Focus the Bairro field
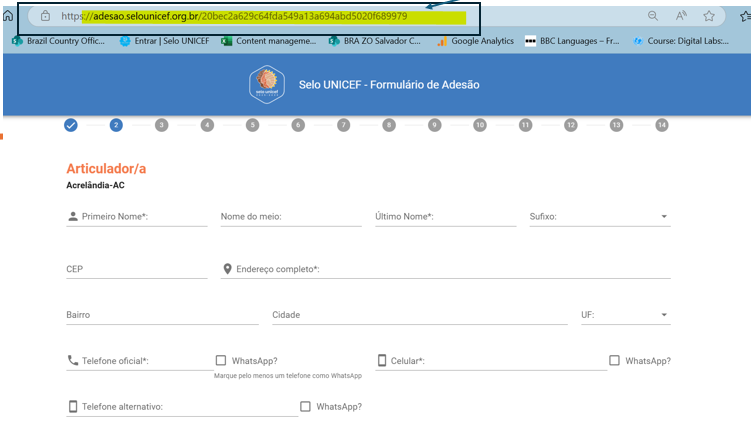 tap(162, 315)
